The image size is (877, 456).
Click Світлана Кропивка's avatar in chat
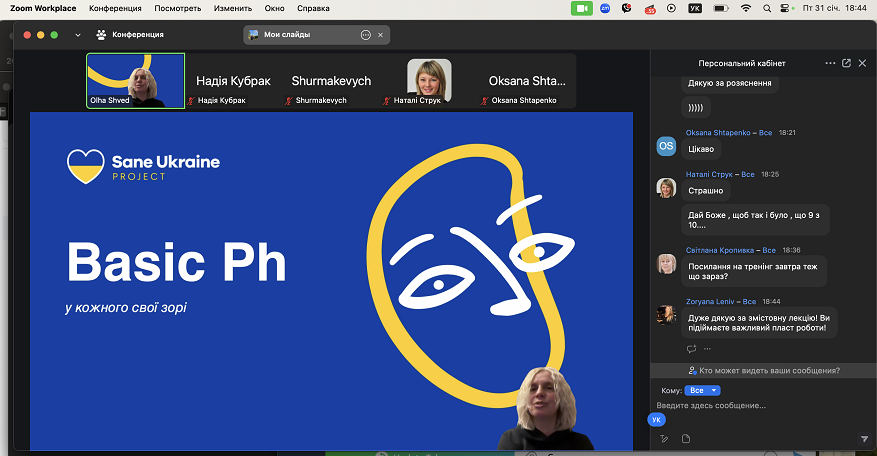666,264
